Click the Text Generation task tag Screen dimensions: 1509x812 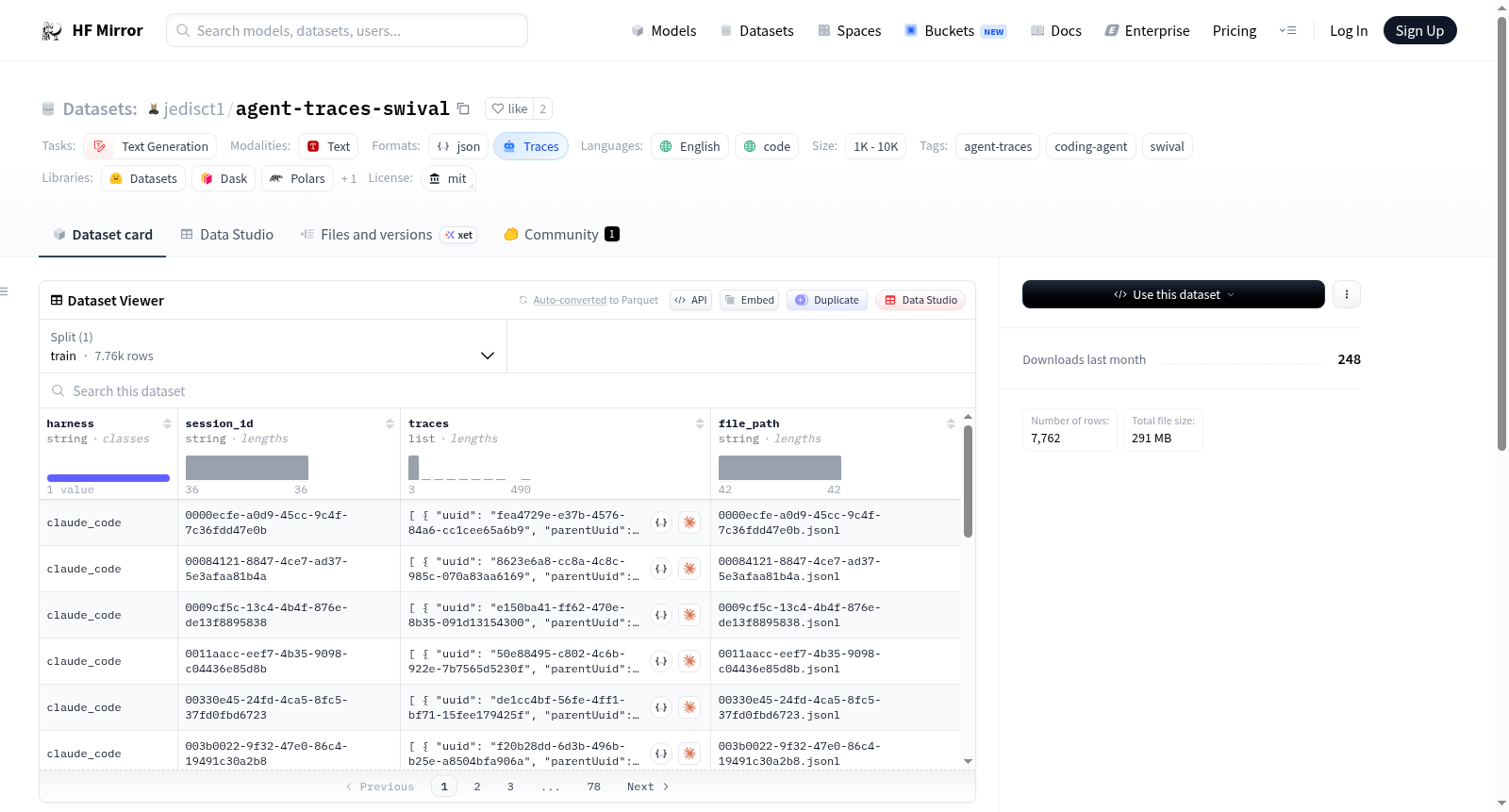tap(150, 146)
